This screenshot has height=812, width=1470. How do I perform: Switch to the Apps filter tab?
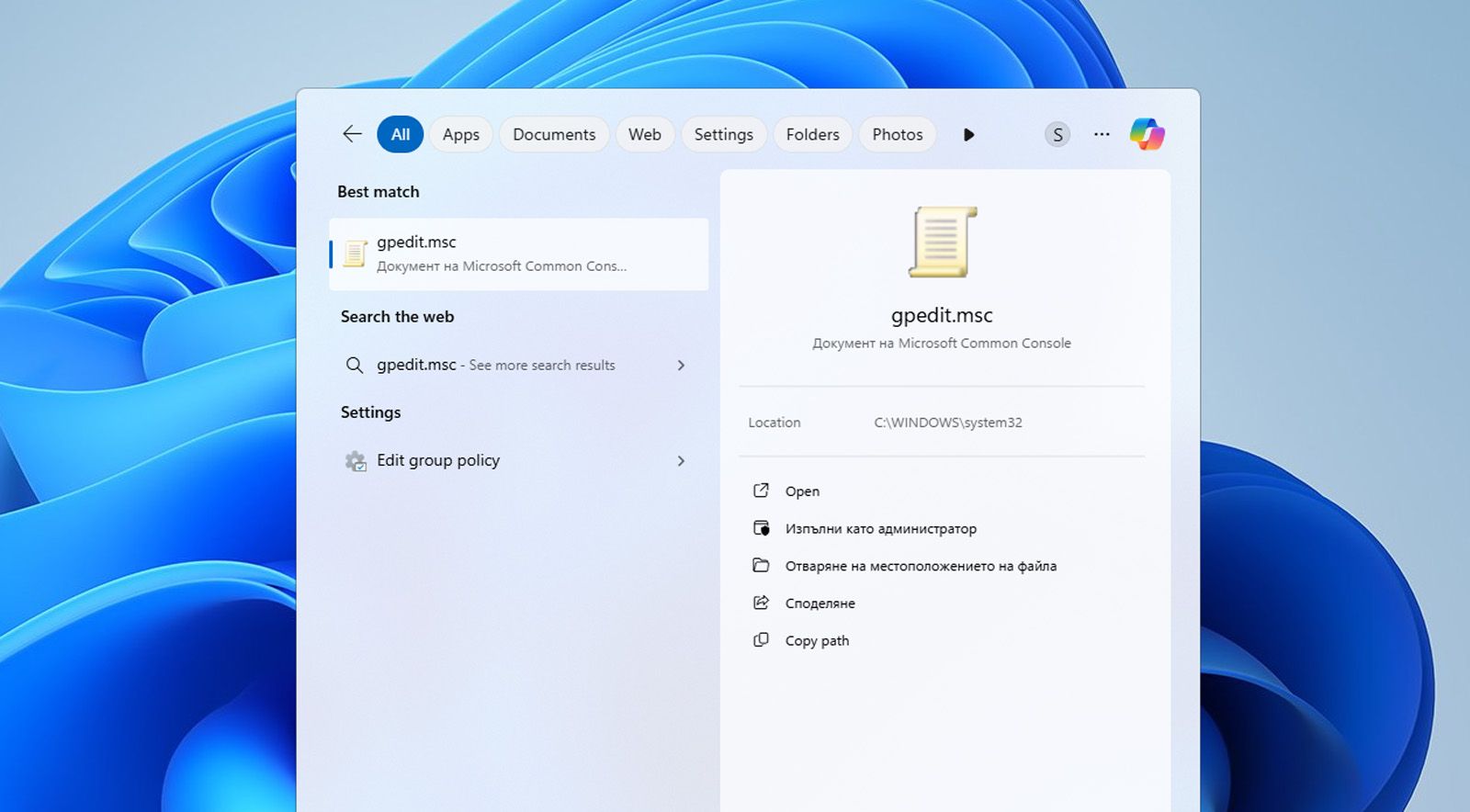point(461,134)
